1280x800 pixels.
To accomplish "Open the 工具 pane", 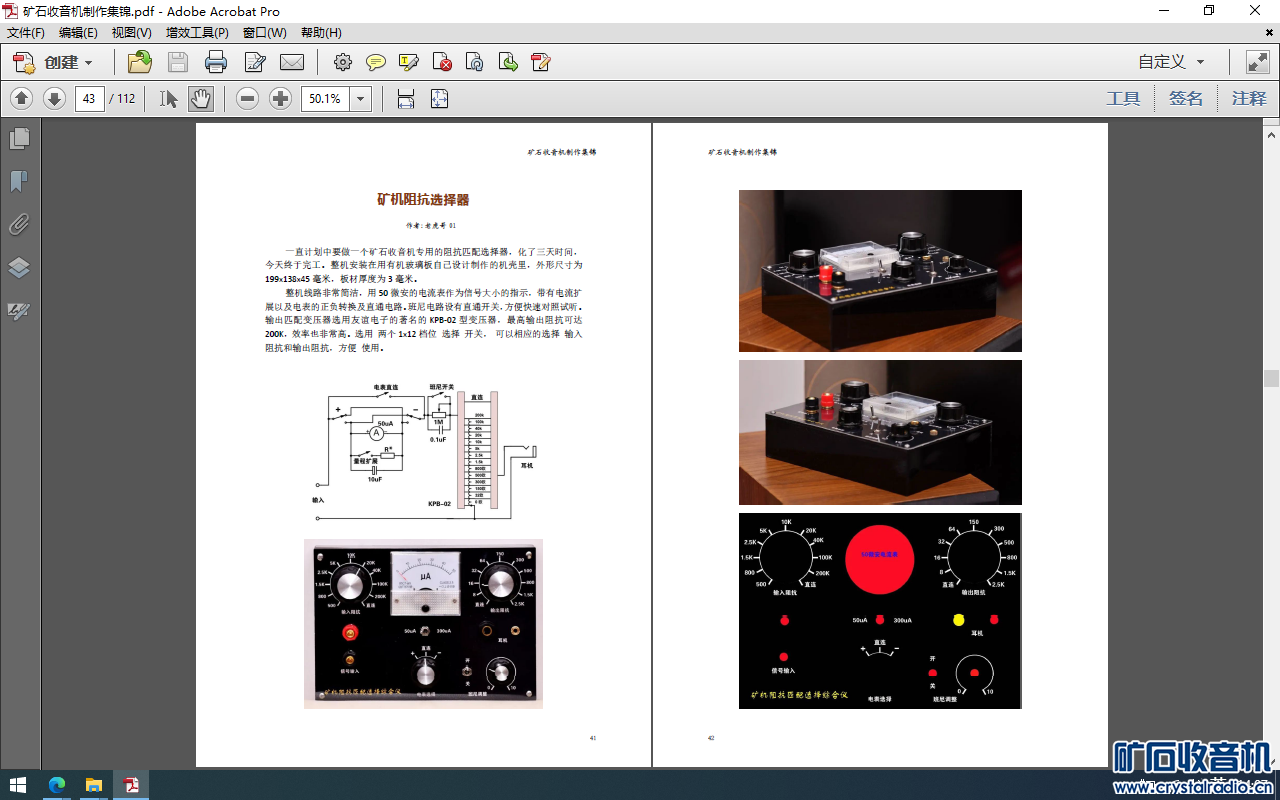I will [1123, 98].
